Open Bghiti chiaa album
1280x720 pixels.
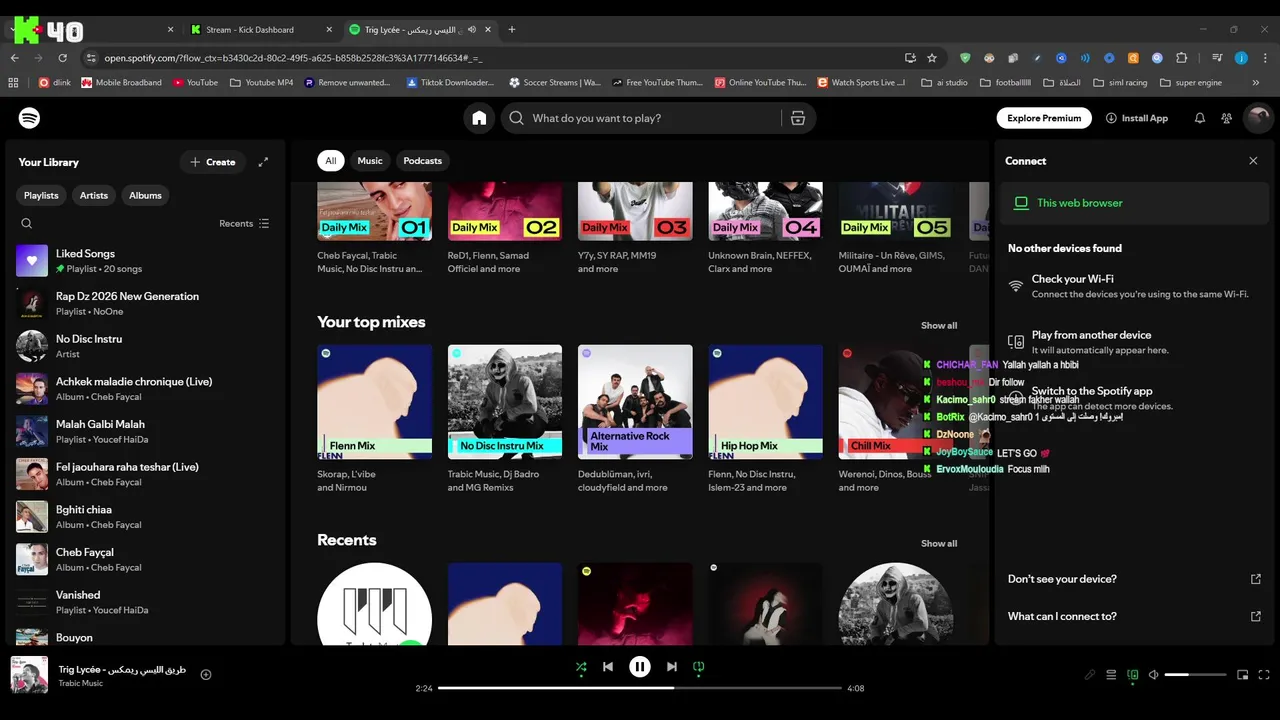point(144,517)
